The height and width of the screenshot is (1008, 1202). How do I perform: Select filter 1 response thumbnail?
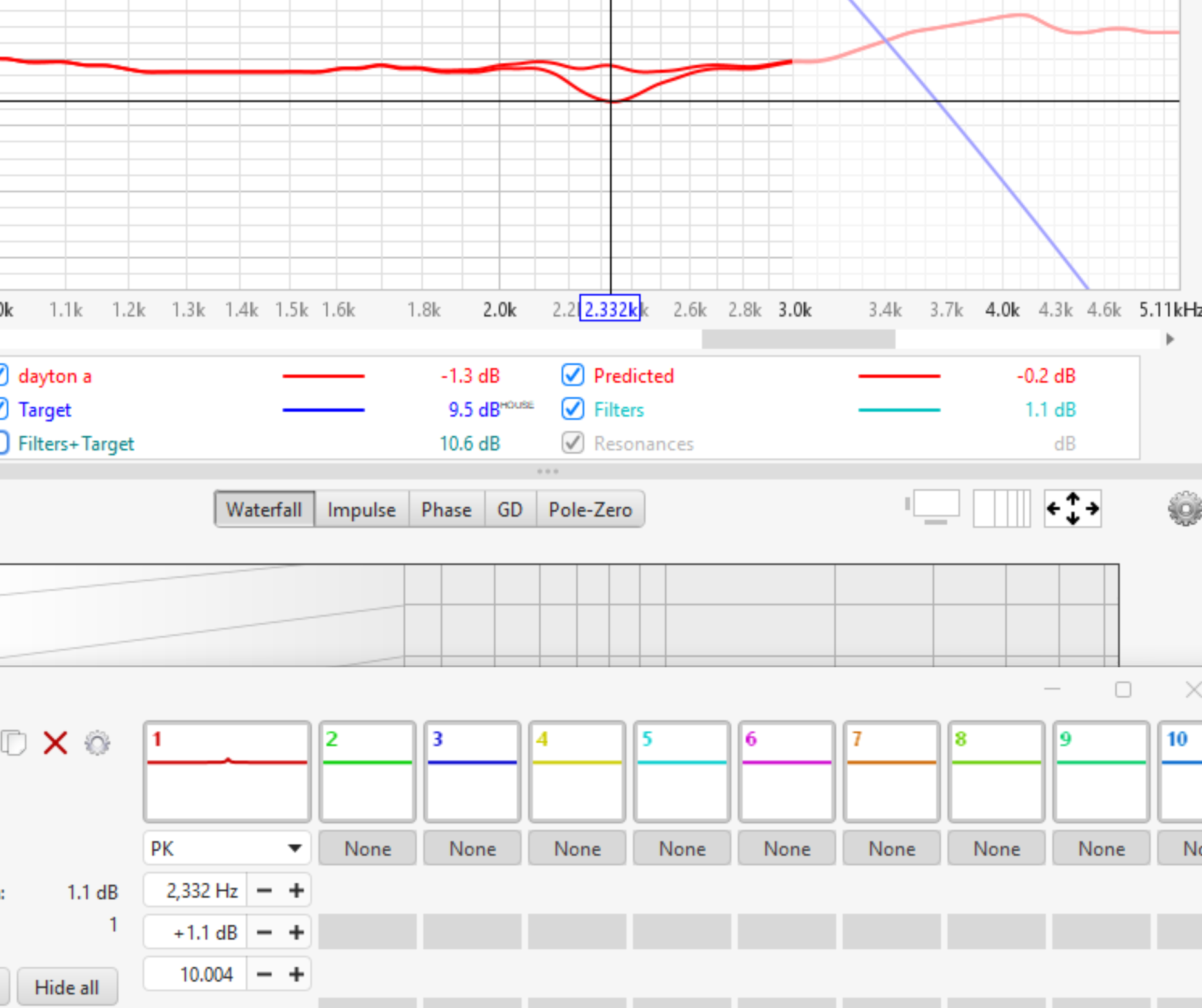(x=227, y=772)
